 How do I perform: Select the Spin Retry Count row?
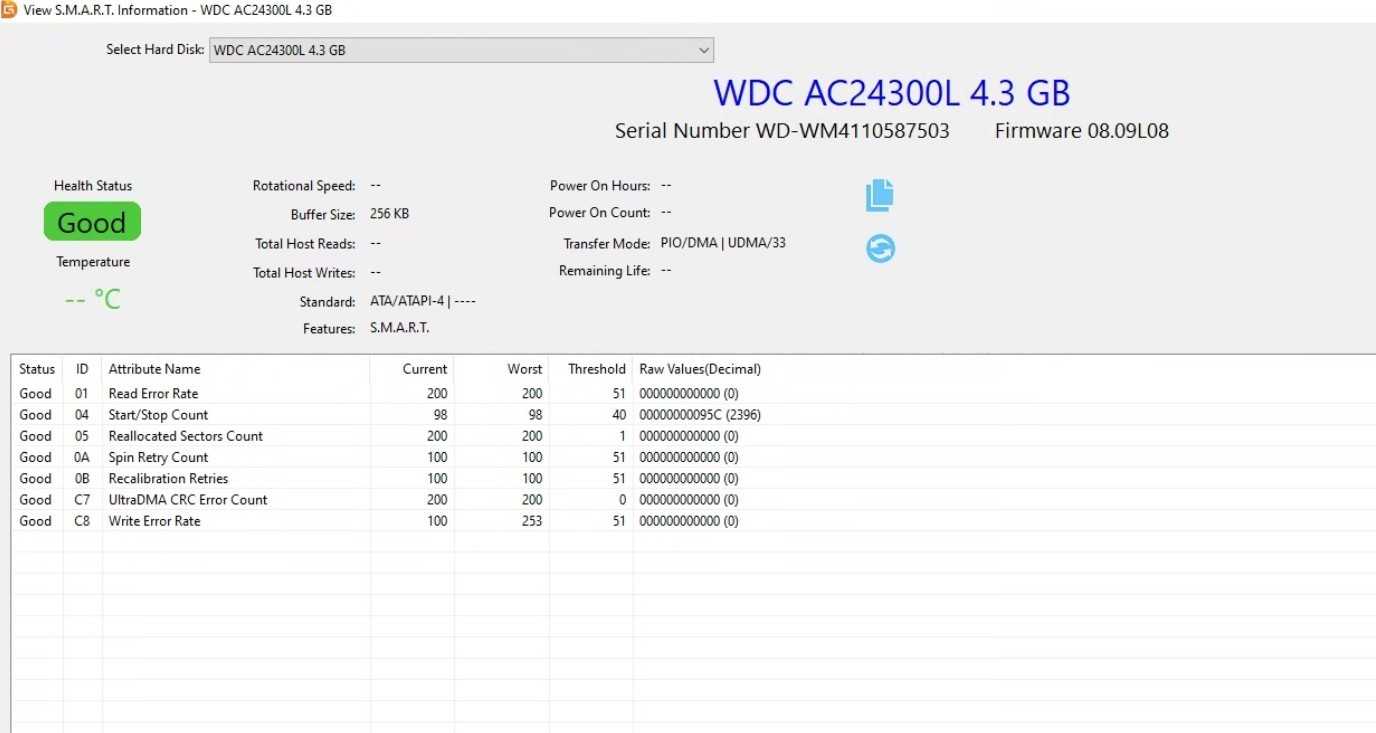tap(694, 457)
